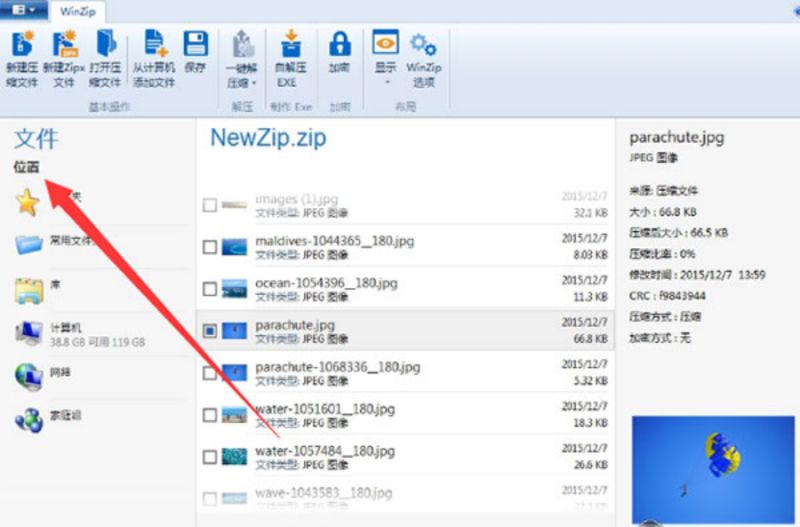Click the Encrypt (加密) padlock icon

click(340, 44)
